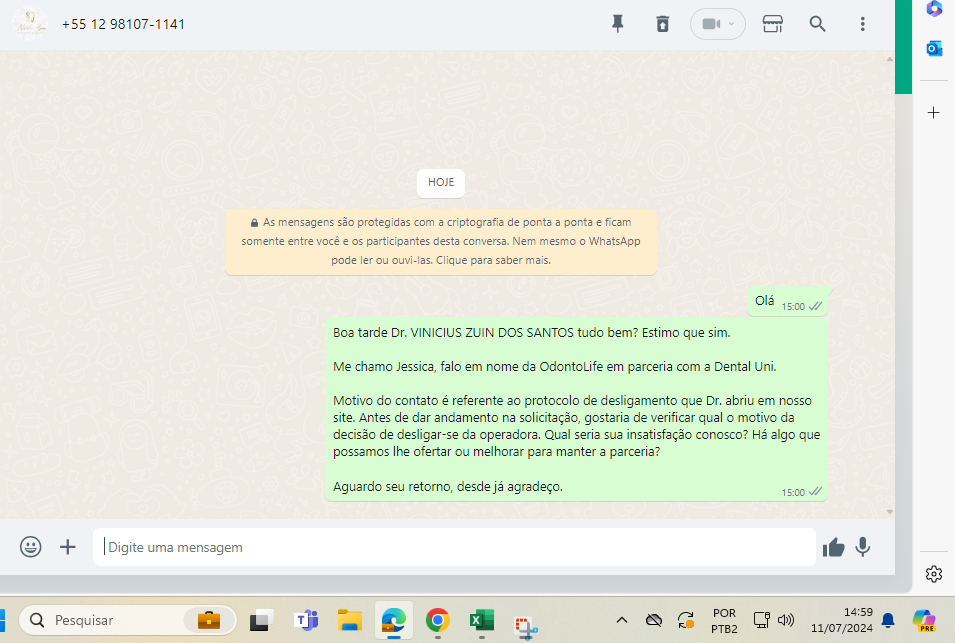Delete the chat using the trash icon
This screenshot has width=955, height=643.
coord(663,24)
